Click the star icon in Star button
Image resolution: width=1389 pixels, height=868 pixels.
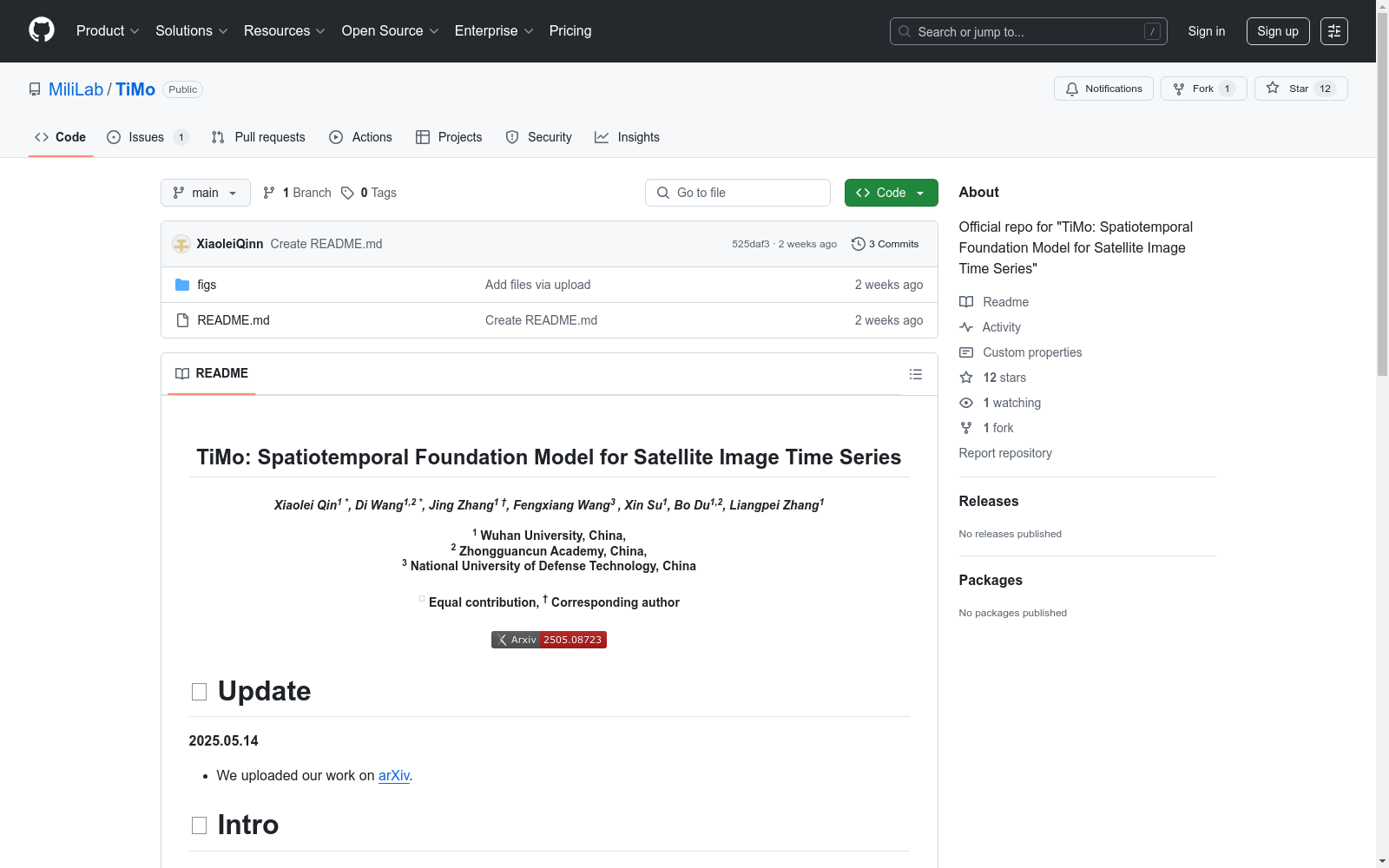(1273, 88)
